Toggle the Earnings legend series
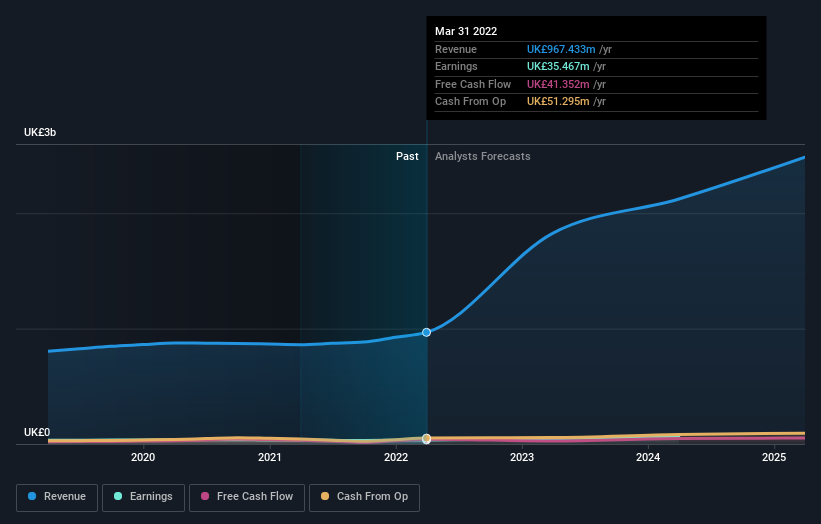 [x=143, y=497]
